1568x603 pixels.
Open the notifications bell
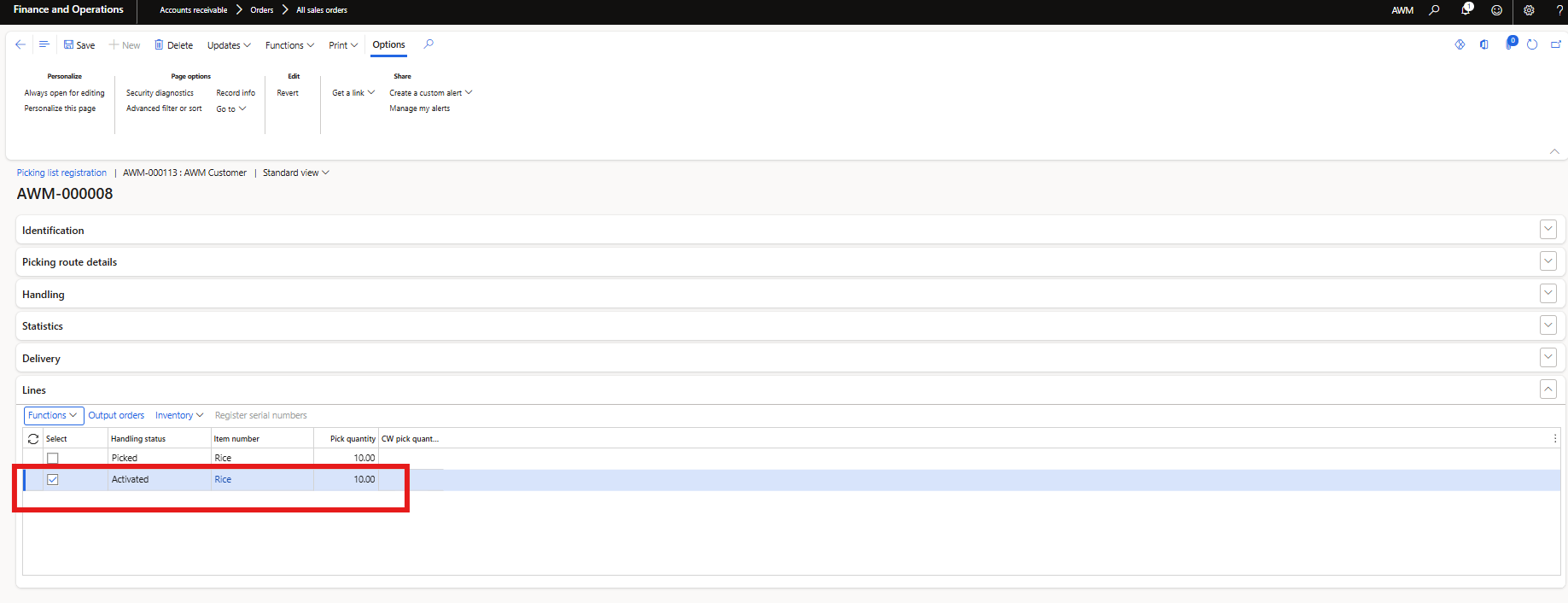tap(1466, 10)
